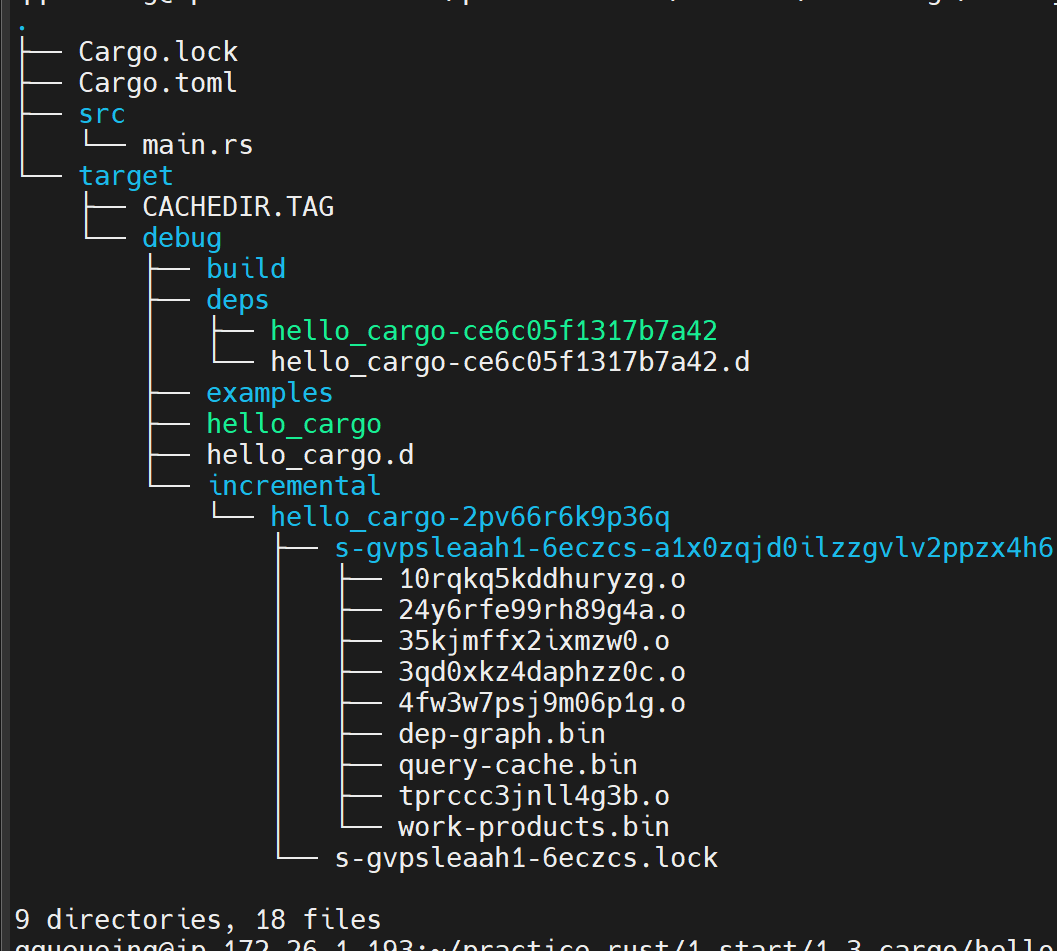Viewport: 1057px width, 951px height.
Task: Click the hello_cargo-2pv66r6k9p36q directory
Action: tap(470, 517)
